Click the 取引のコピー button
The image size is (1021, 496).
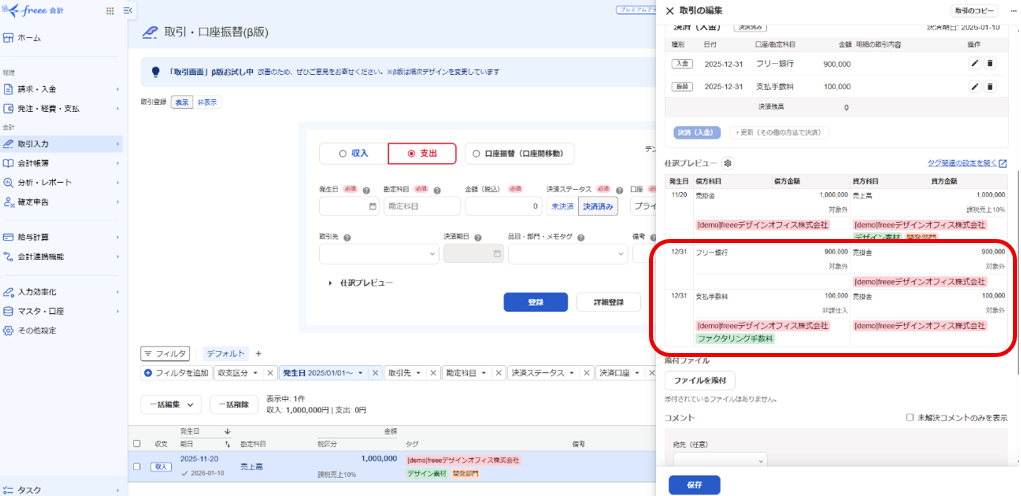coord(974,11)
